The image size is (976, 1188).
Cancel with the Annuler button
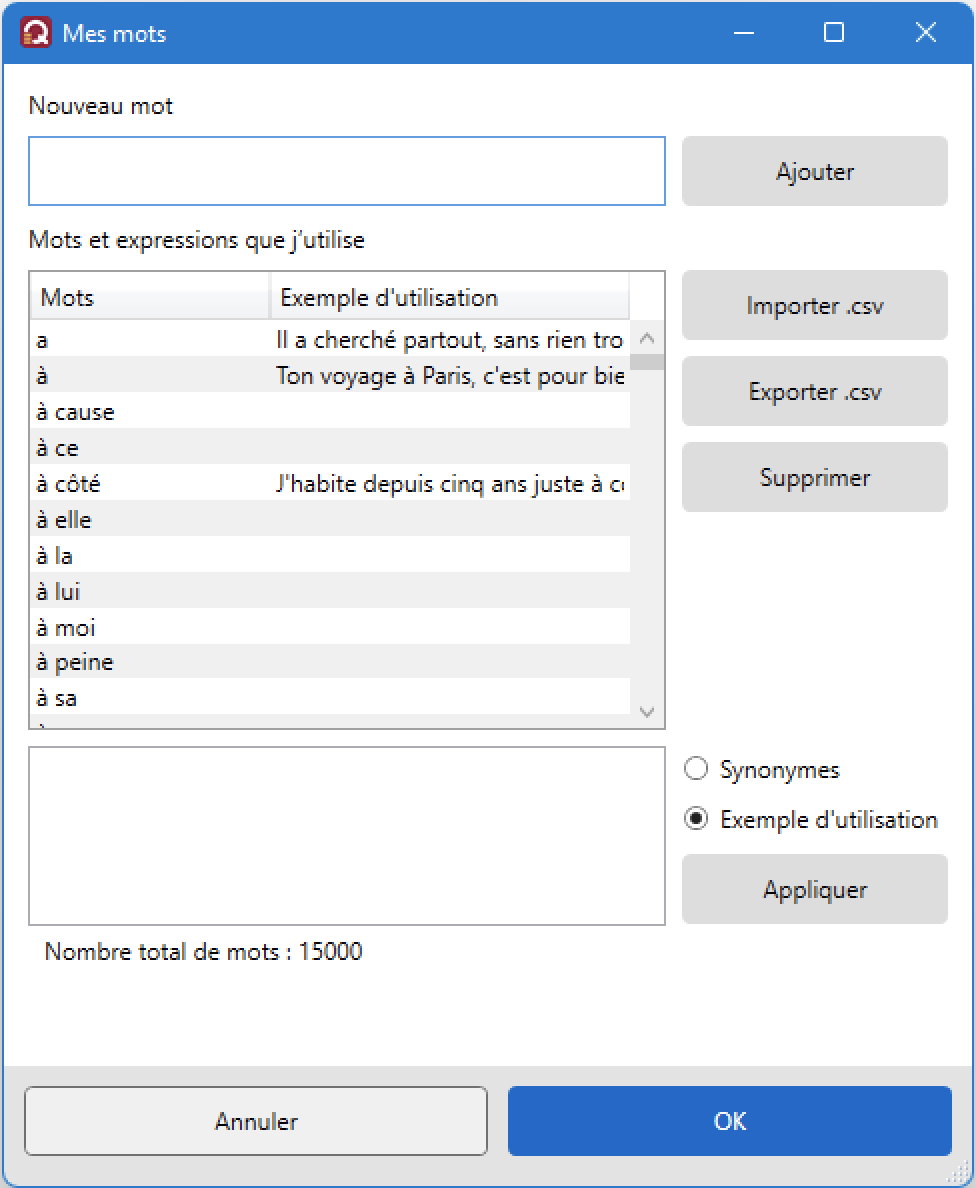pos(256,1121)
